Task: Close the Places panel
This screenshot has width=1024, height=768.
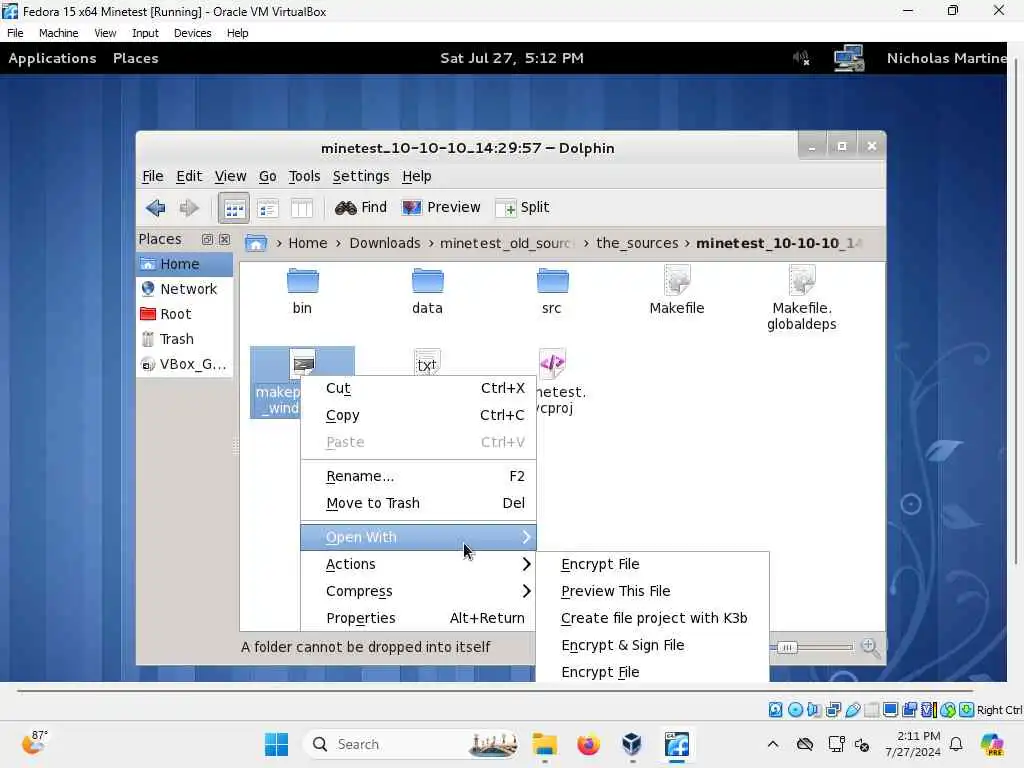Action: pos(224,239)
